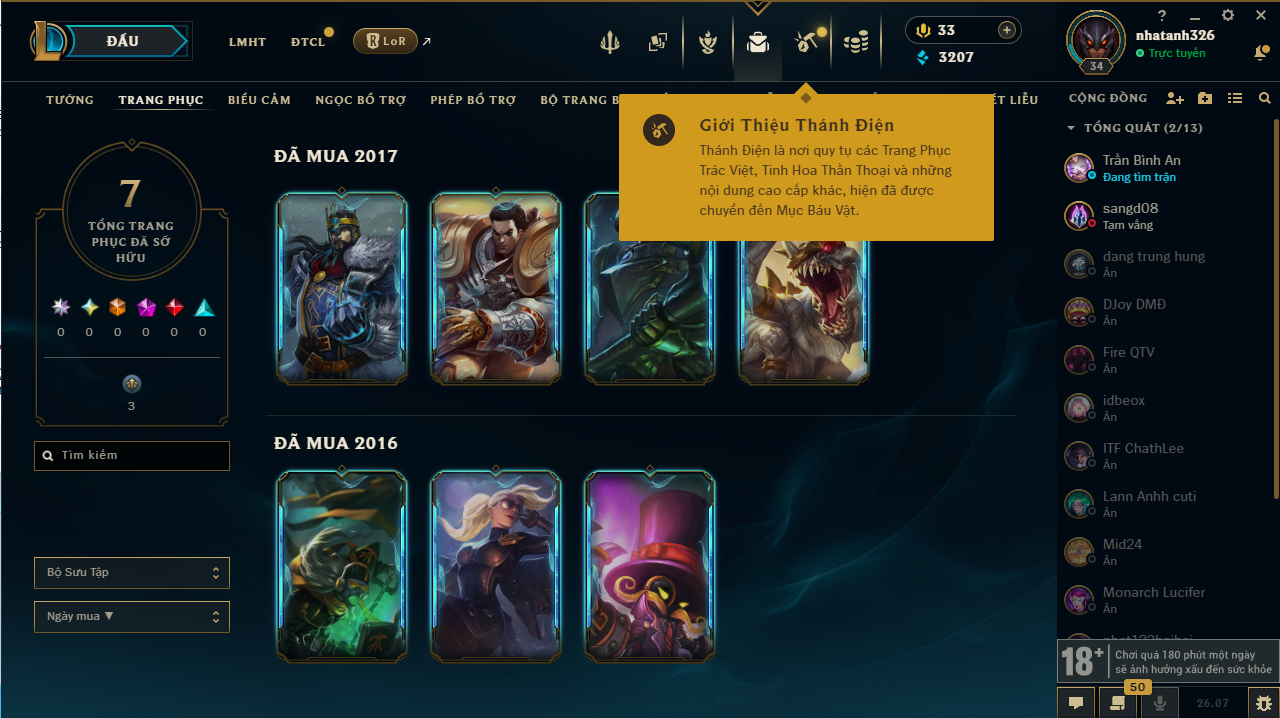Switch to the Biểu Cảm tab
The width and height of the screenshot is (1280, 718).
(x=259, y=100)
